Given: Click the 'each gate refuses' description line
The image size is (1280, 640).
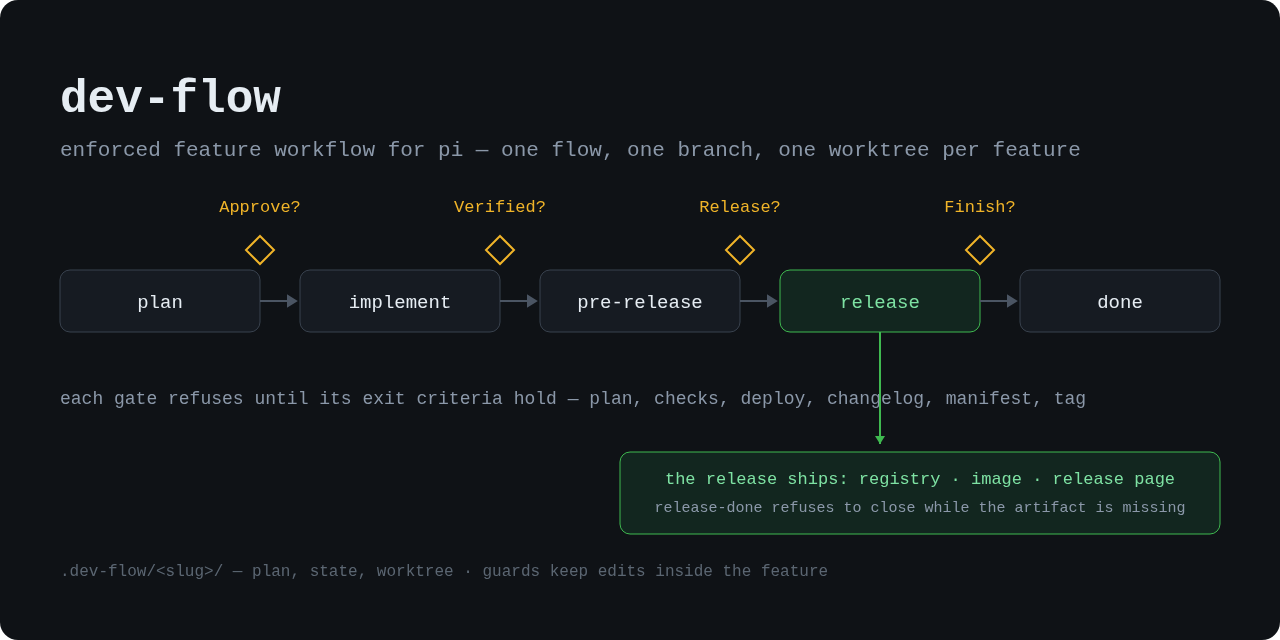Looking at the screenshot, I should (573, 399).
